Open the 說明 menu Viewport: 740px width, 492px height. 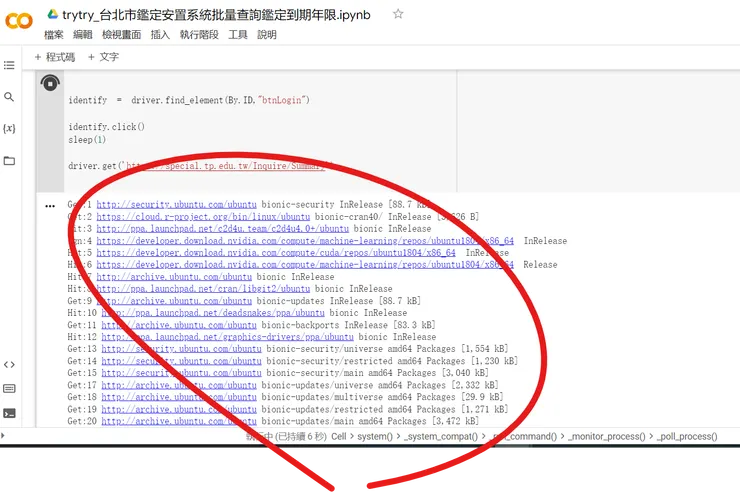(x=267, y=34)
